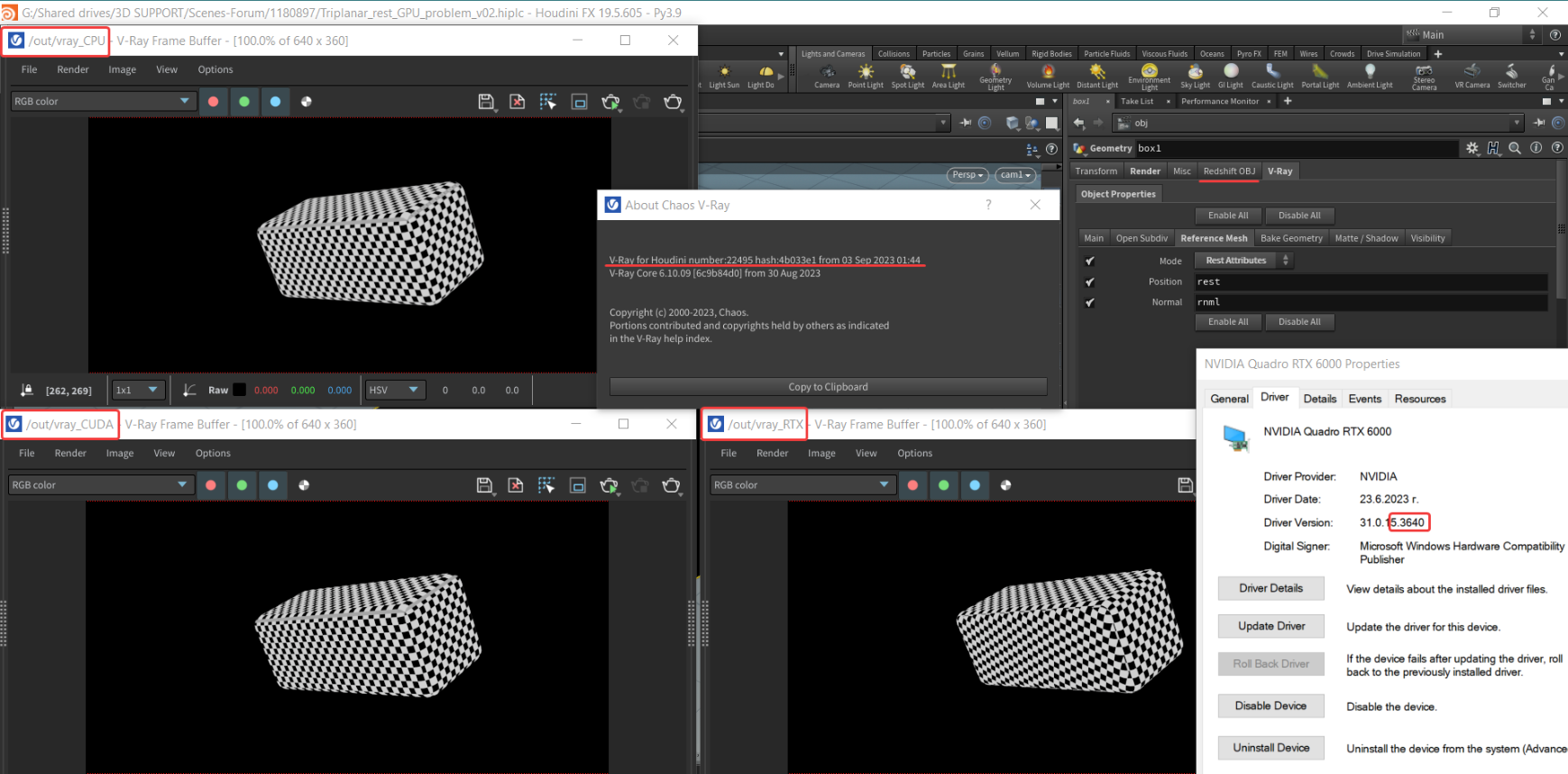Switch to the Redshift OBJ tab

(x=1229, y=171)
